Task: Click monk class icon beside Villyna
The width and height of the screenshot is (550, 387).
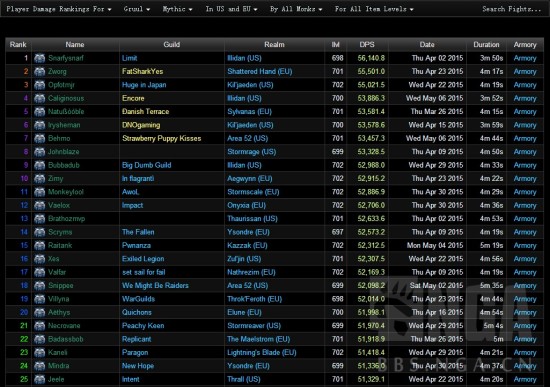Action: coord(40,299)
